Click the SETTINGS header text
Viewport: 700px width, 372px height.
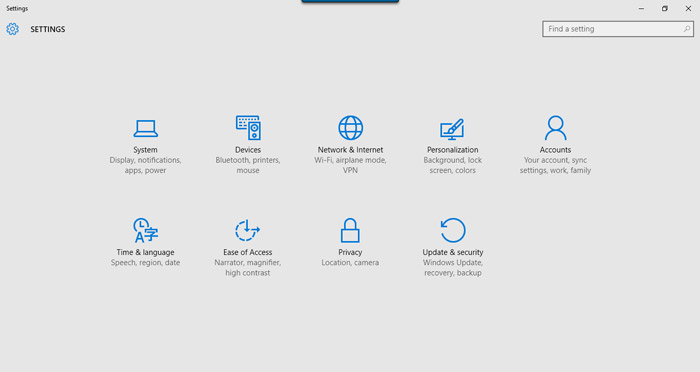[x=48, y=29]
